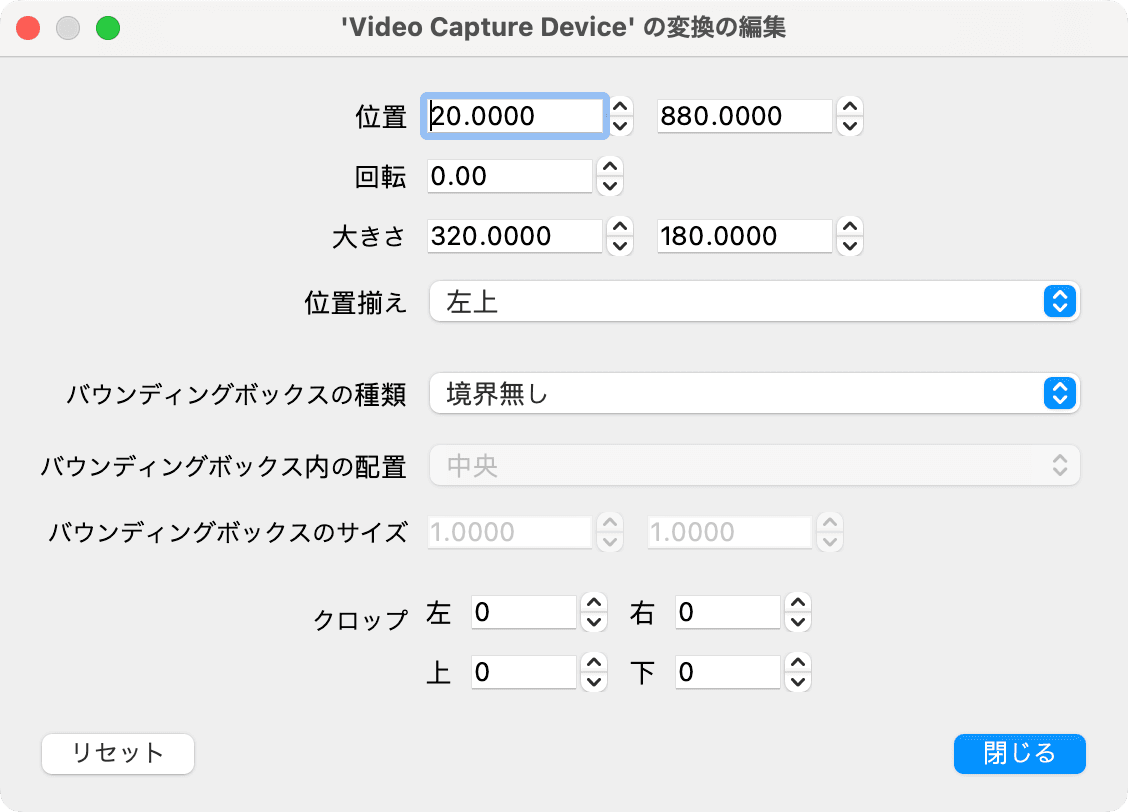The width and height of the screenshot is (1128, 812).
Task: Click the 位置 Y field showing 880.0000
Action: (x=745, y=116)
